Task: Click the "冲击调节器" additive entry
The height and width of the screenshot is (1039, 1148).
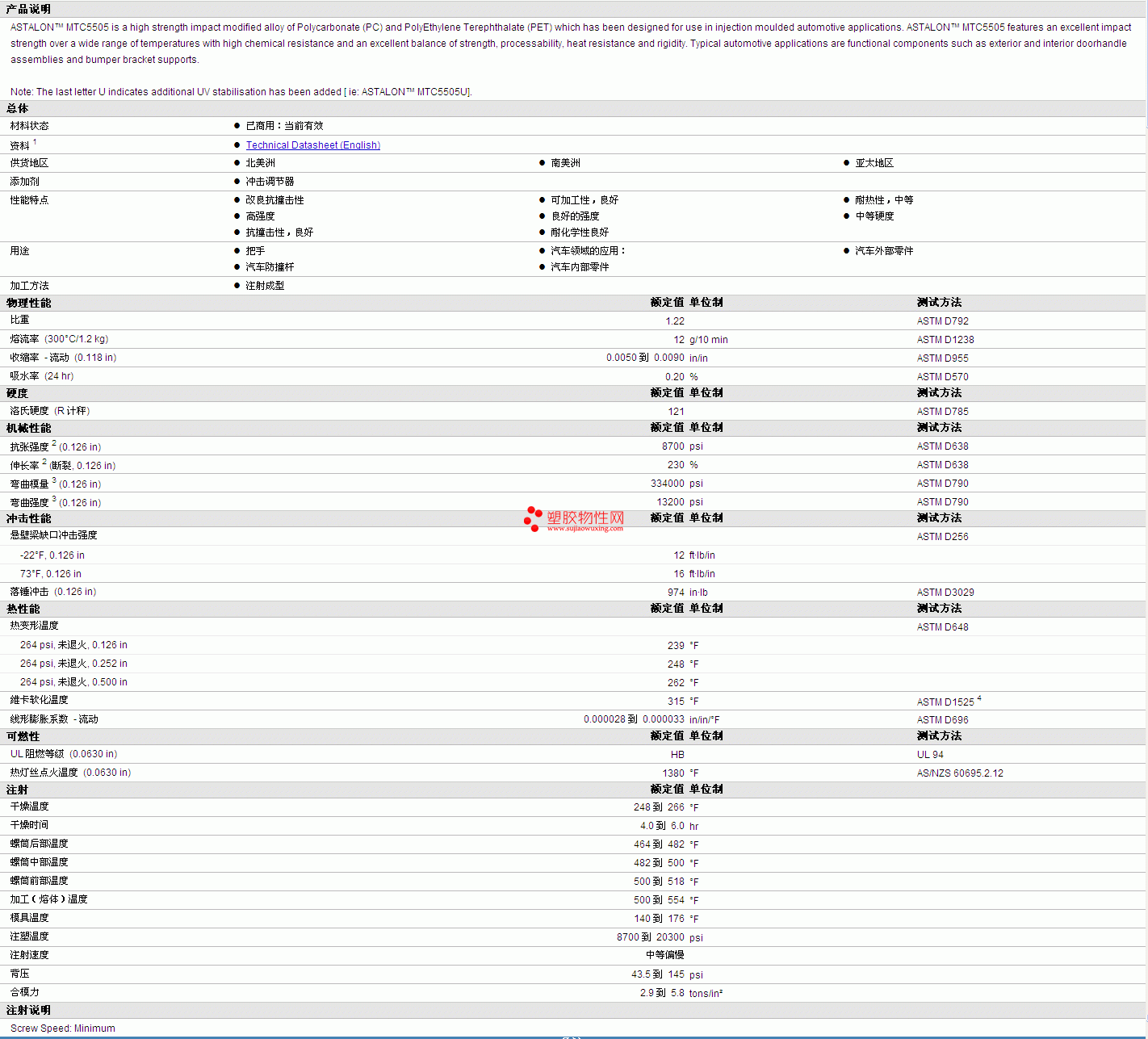Action: click(270, 182)
